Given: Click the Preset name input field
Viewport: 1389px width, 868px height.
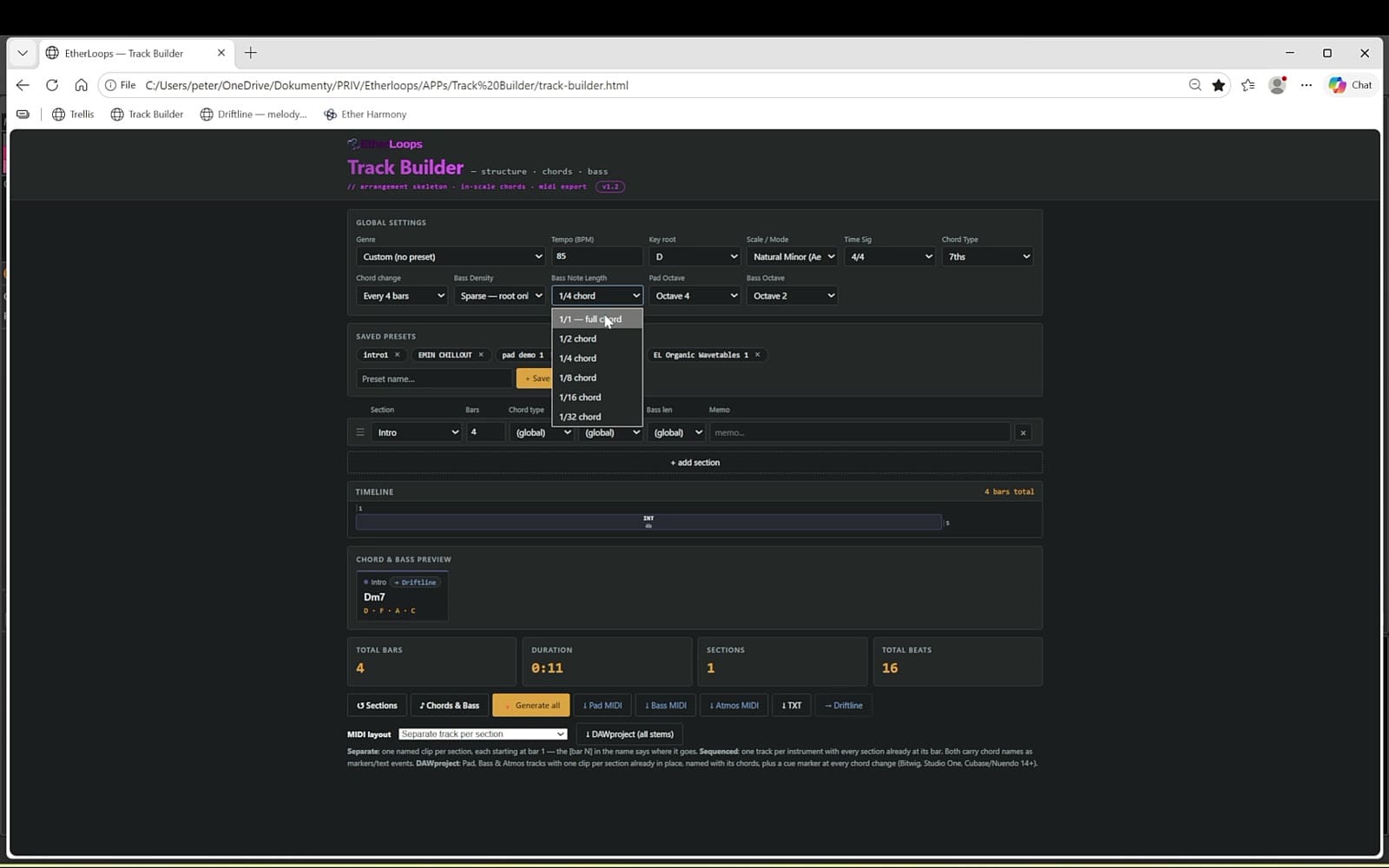Looking at the screenshot, I should (434, 378).
